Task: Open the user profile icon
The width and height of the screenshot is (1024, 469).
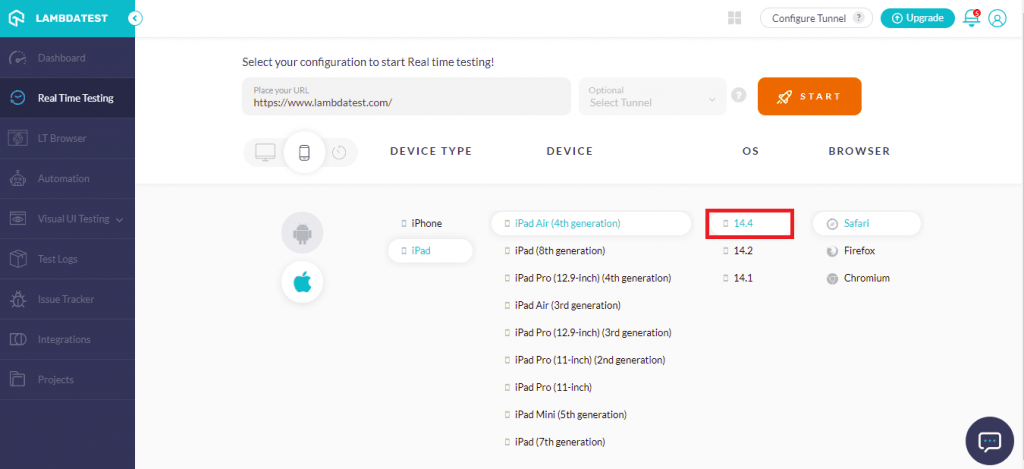Action: [x=997, y=18]
